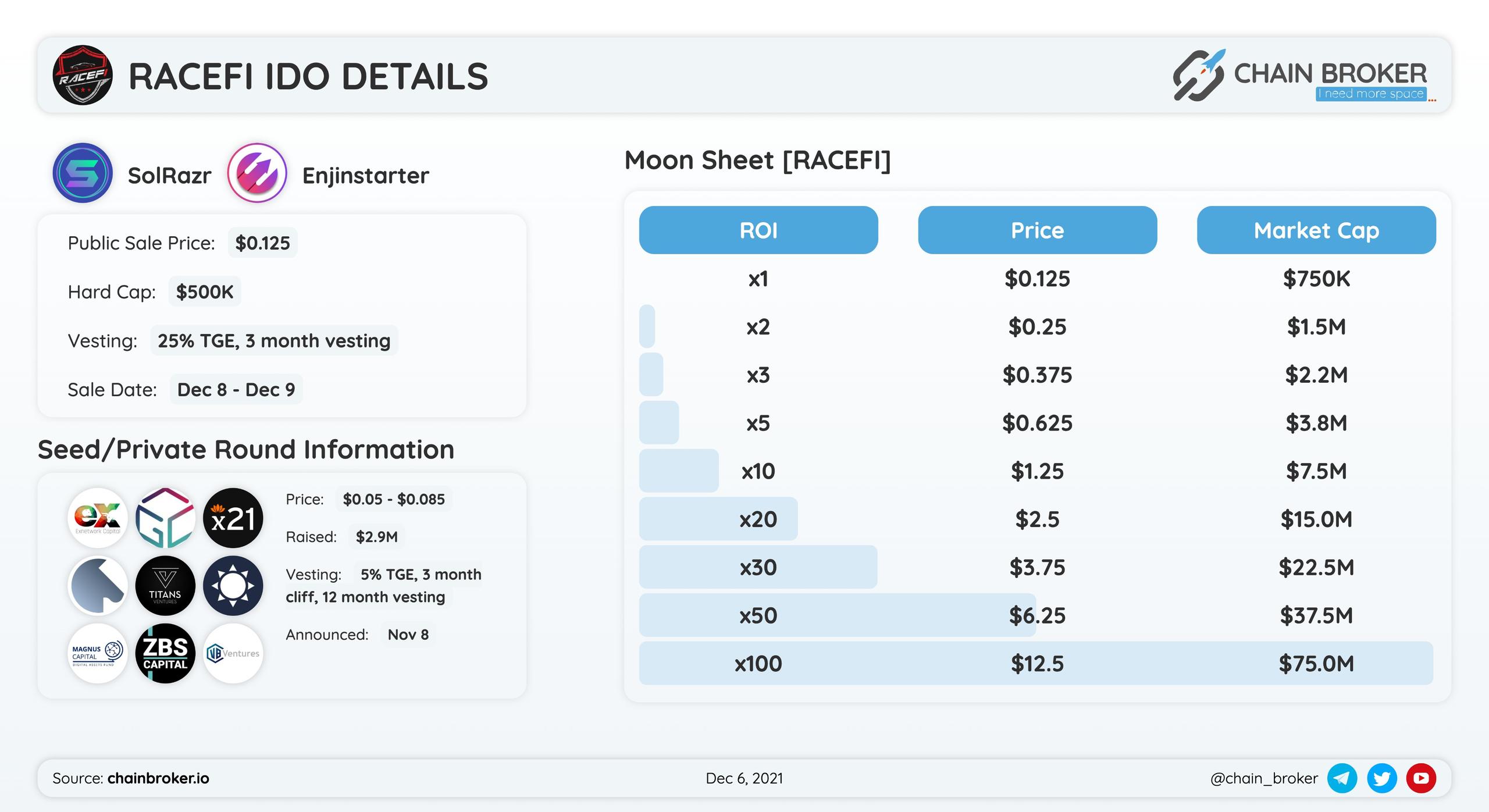Select the Price column header

coord(1037,230)
